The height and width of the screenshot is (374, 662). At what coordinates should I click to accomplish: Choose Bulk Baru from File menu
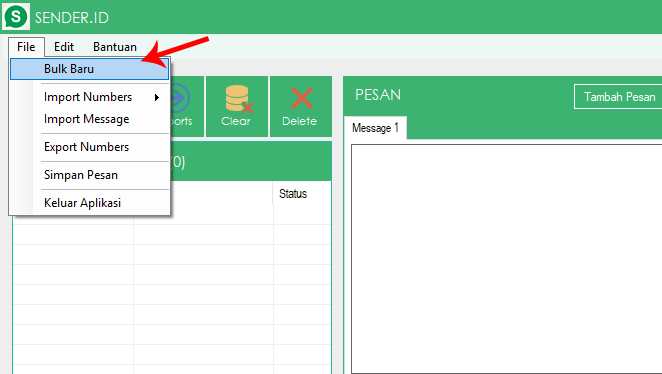(x=90, y=69)
